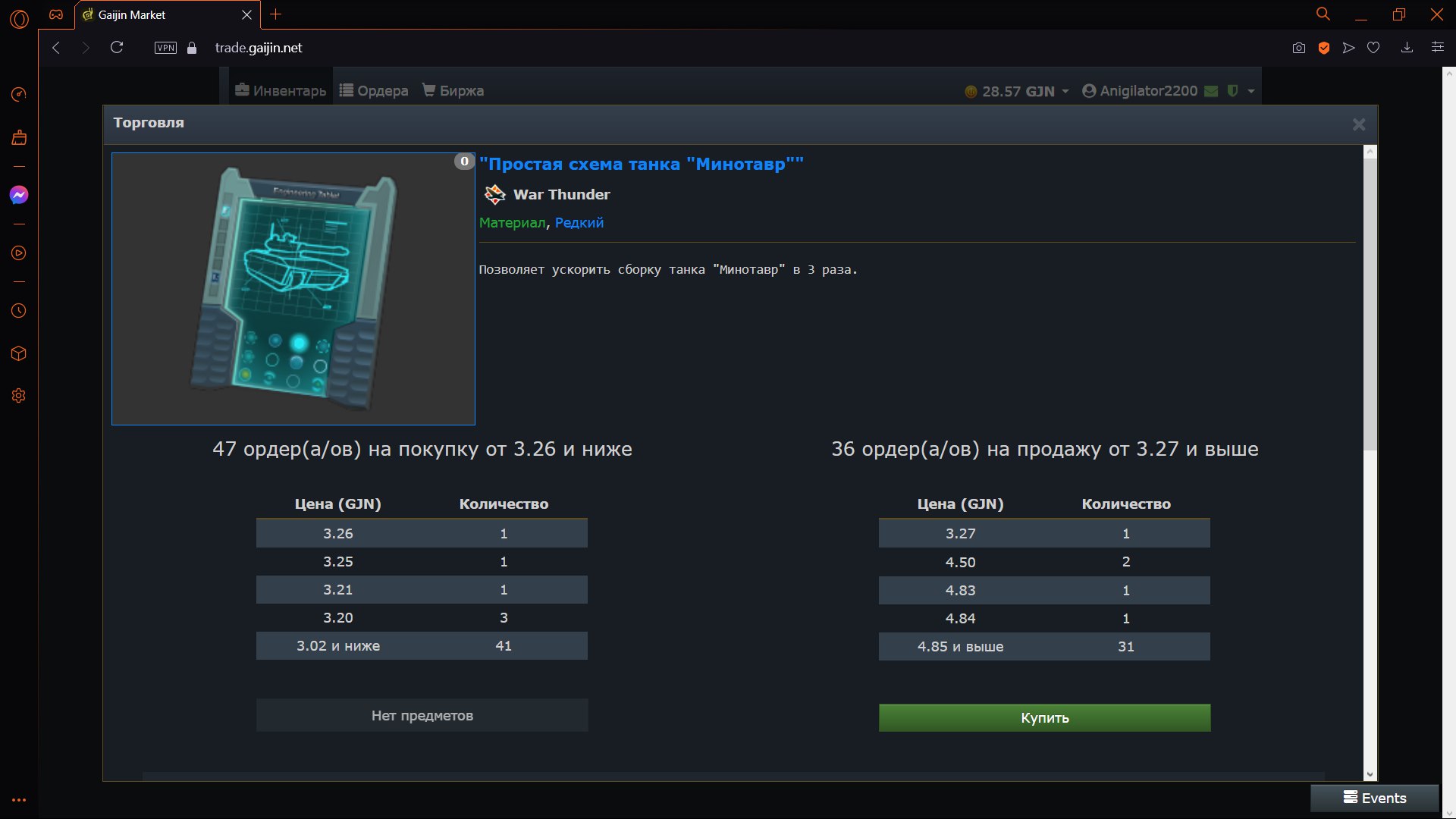
Task: Click the trade.gaijin.net address field
Action: (259, 48)
